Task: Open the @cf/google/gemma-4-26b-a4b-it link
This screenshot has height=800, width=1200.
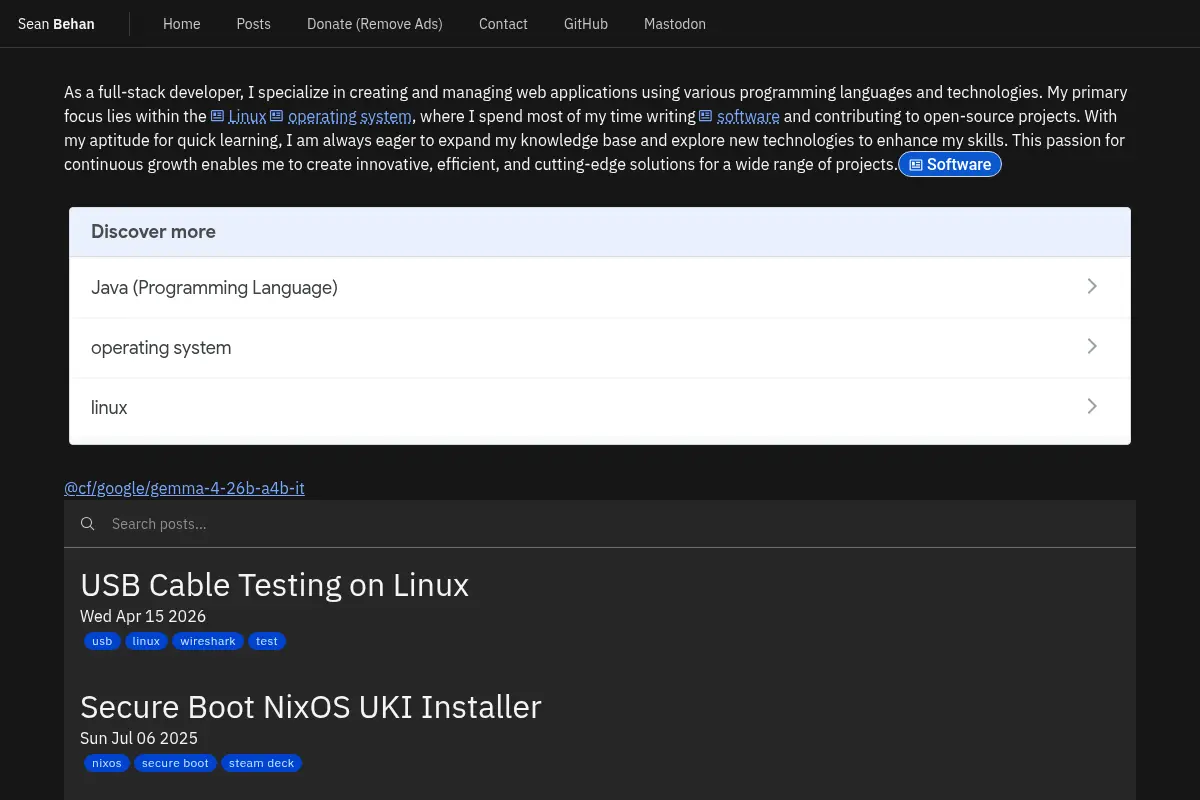Action: coord(184,488)
